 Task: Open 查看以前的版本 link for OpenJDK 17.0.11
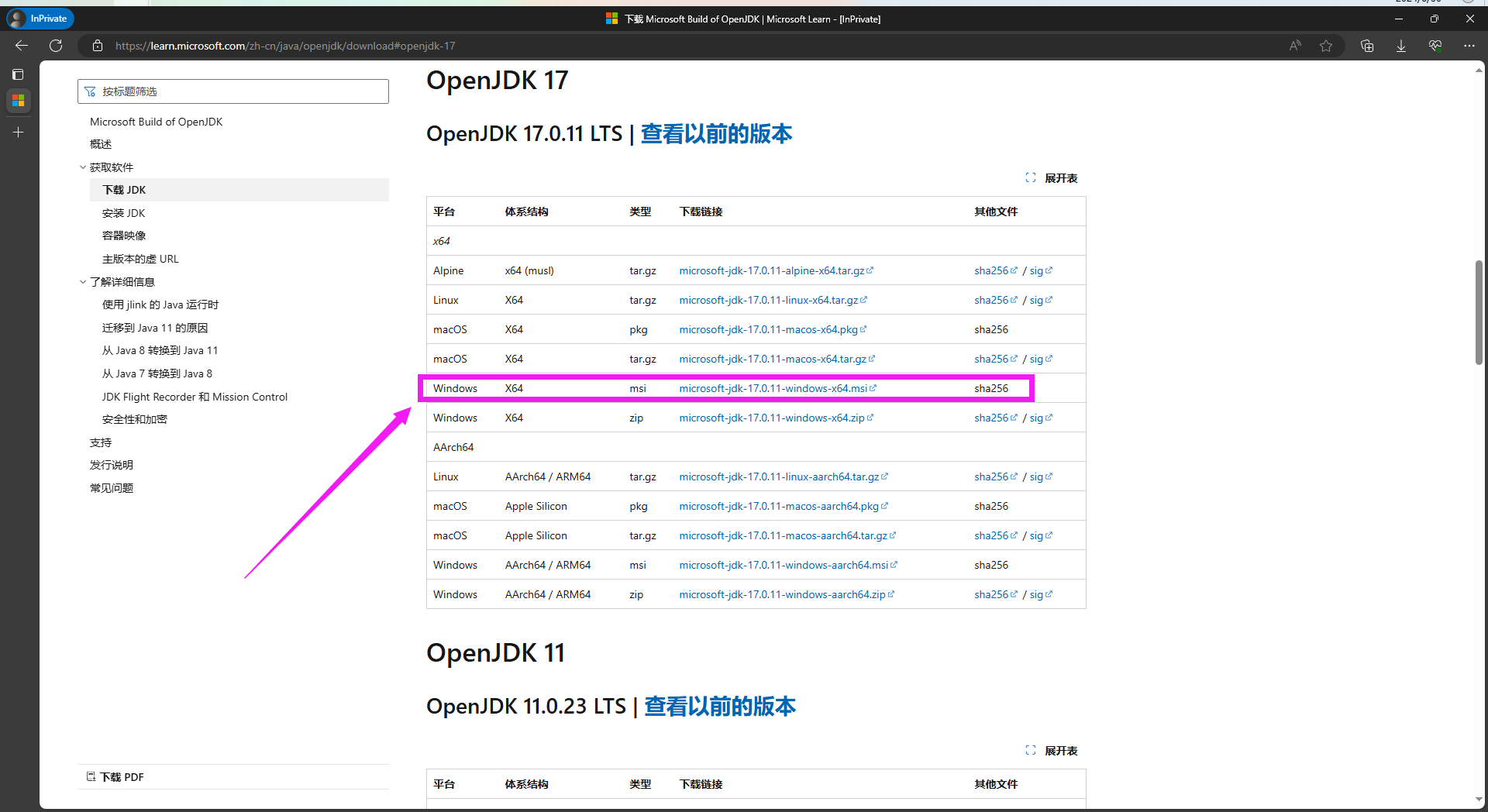point(716,134)
